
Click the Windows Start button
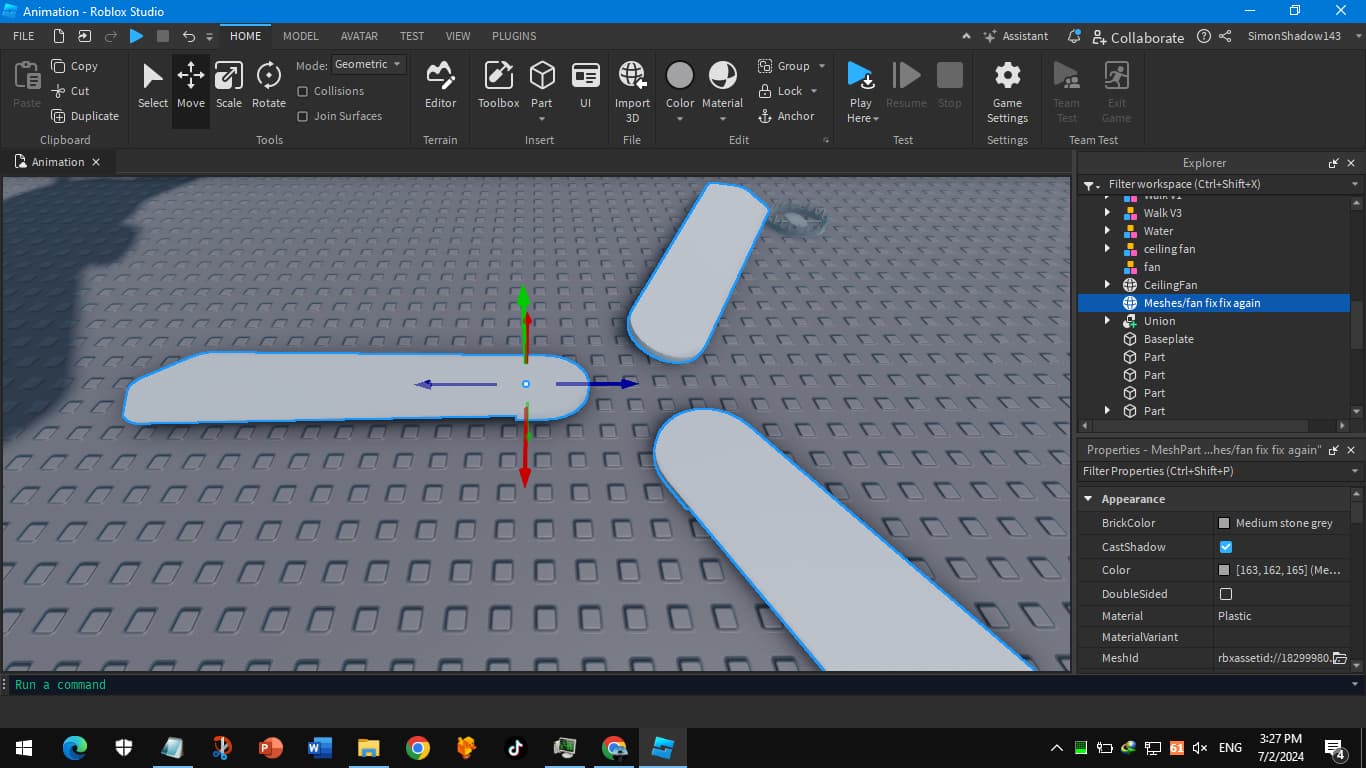24,747
